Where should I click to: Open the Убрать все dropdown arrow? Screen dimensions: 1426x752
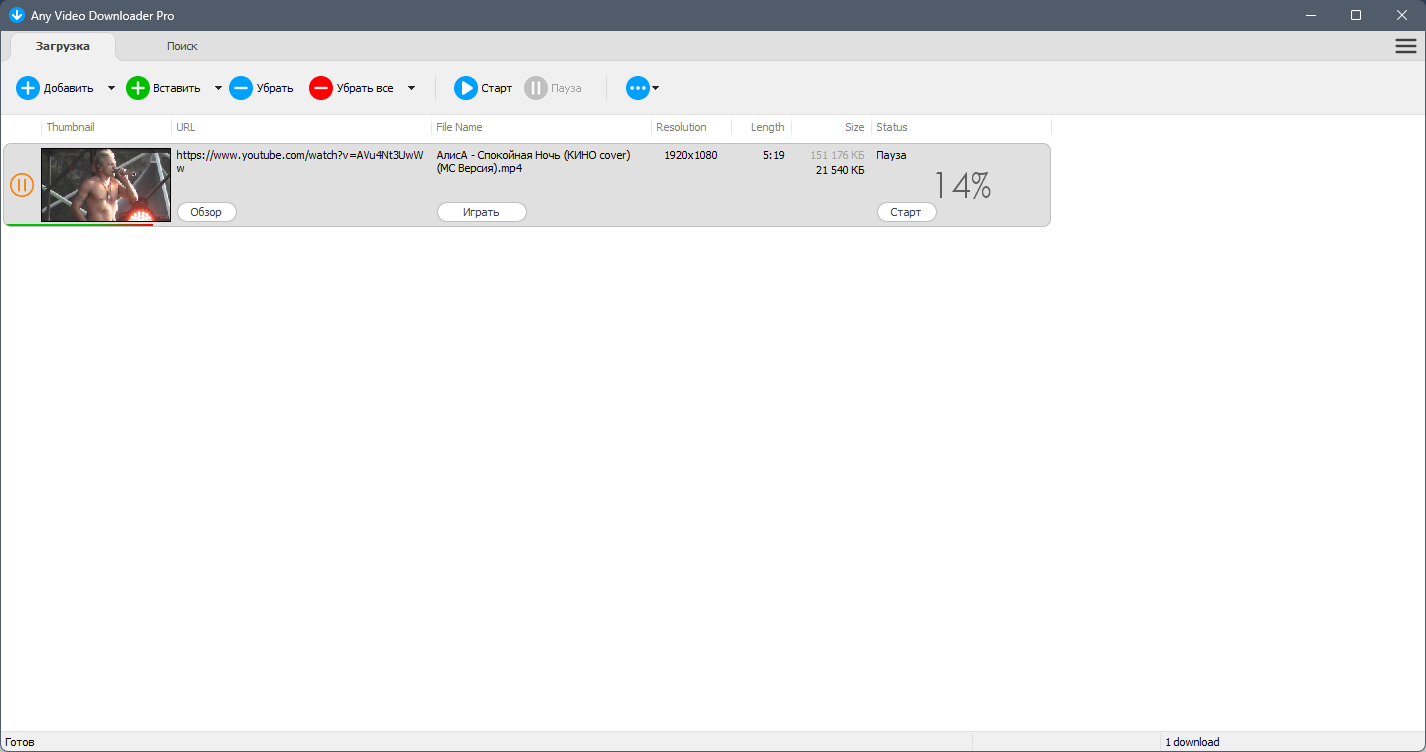point(411,88)
